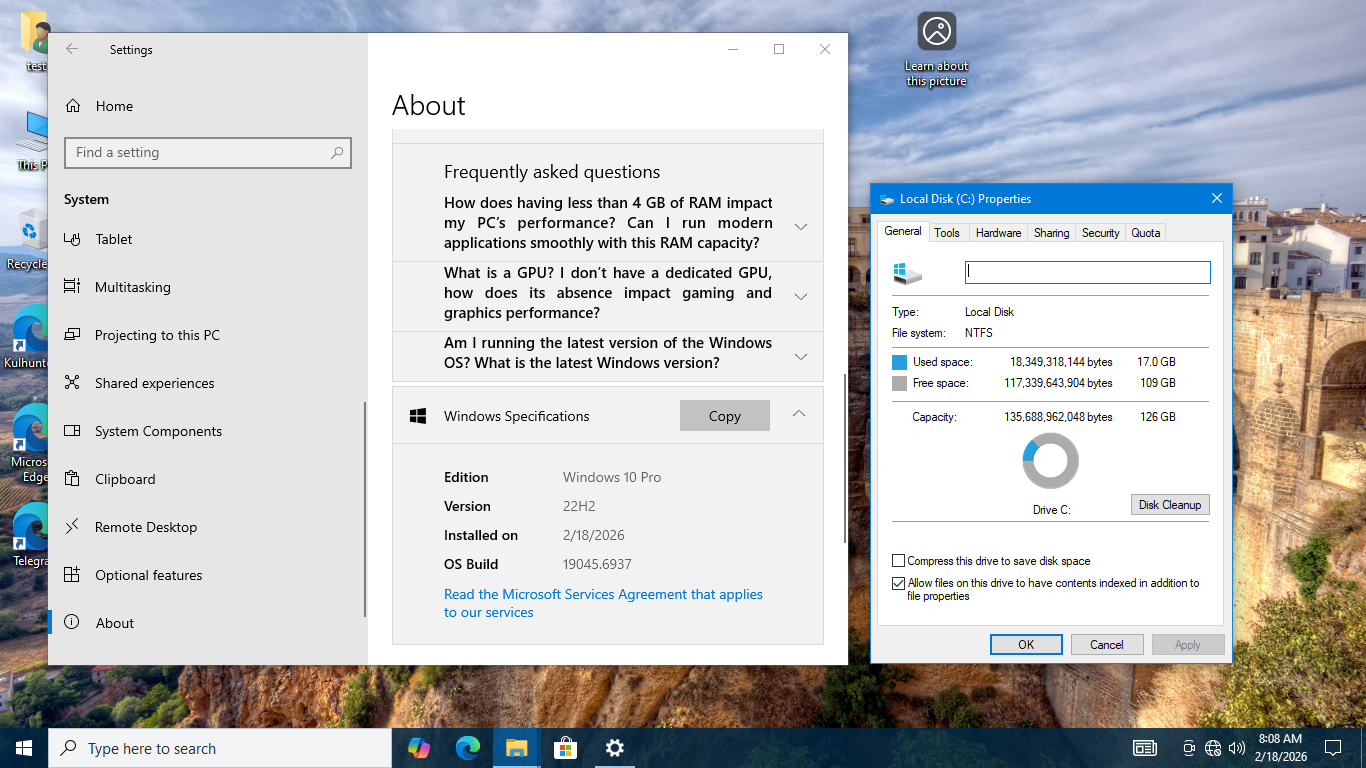1366x768 pixels.
Task: Click the blue Used space color swatch
Action: (899, 362)
